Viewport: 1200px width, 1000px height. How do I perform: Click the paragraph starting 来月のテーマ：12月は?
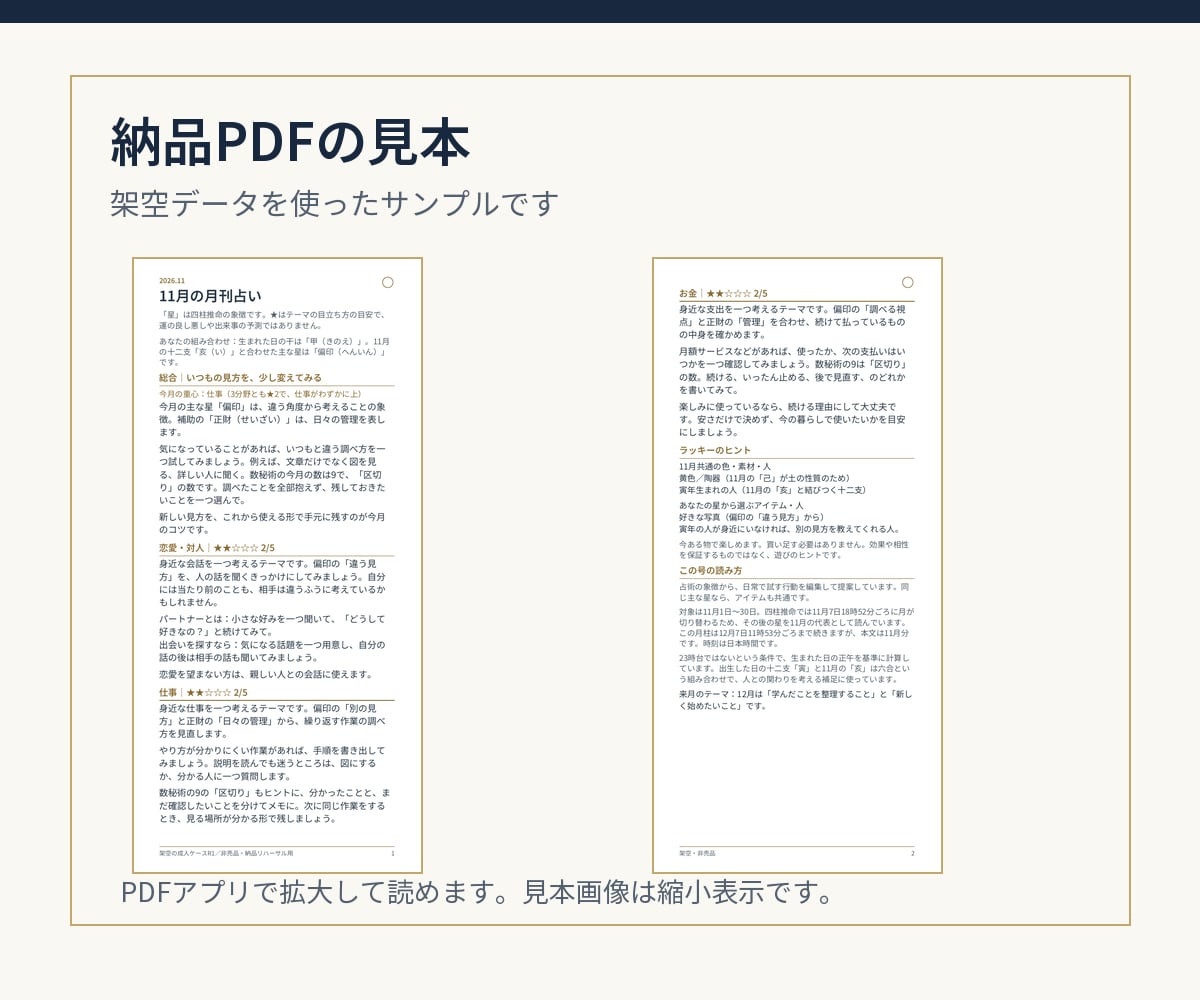[x=795, y=699]
